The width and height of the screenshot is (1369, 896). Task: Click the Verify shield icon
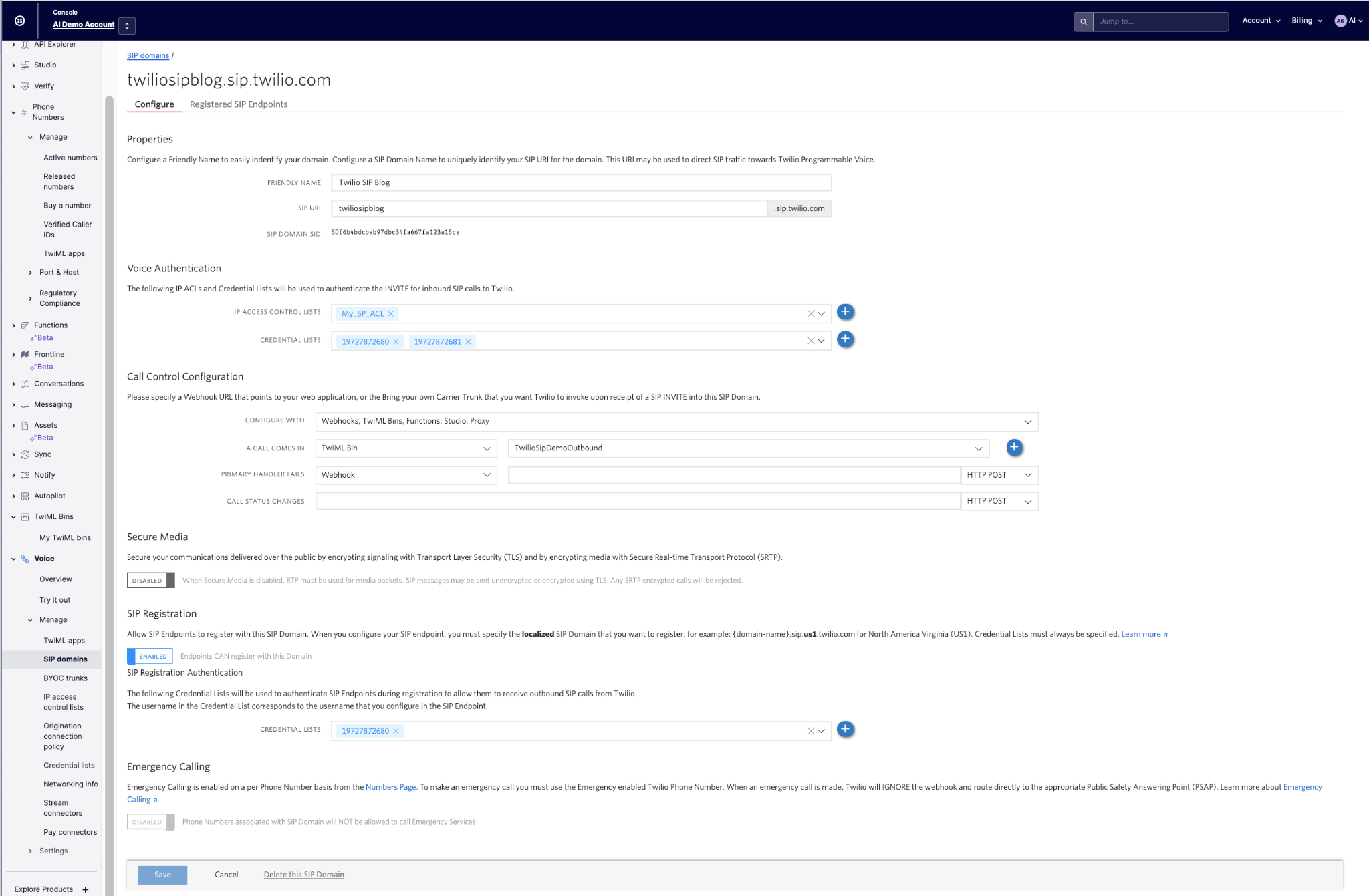click(x=25, y=86)
